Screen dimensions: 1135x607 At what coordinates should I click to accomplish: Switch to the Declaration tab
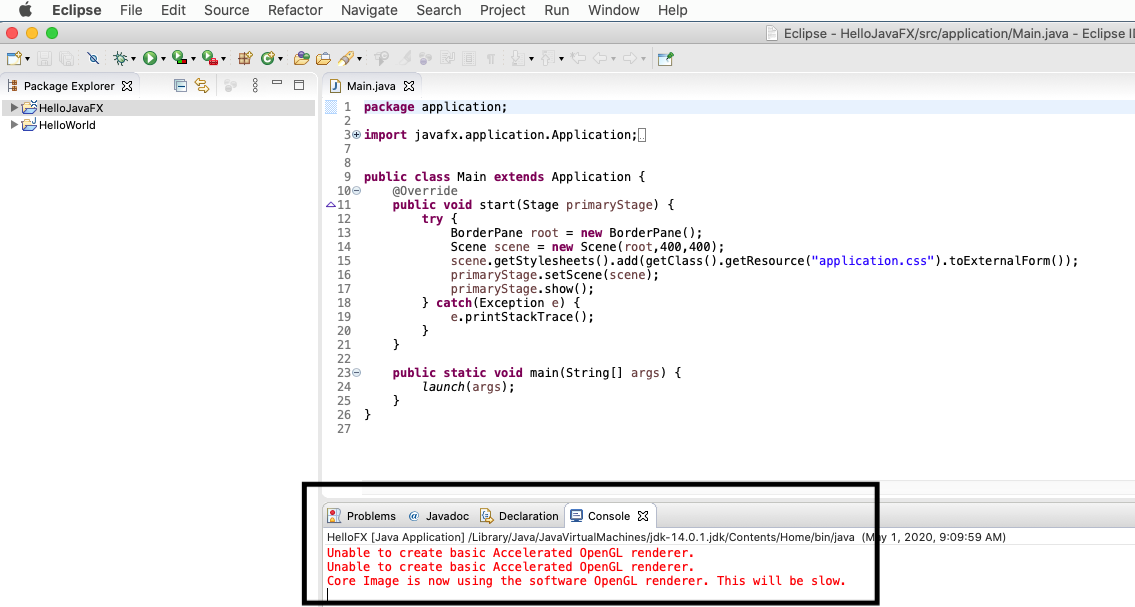coord(520,516)
